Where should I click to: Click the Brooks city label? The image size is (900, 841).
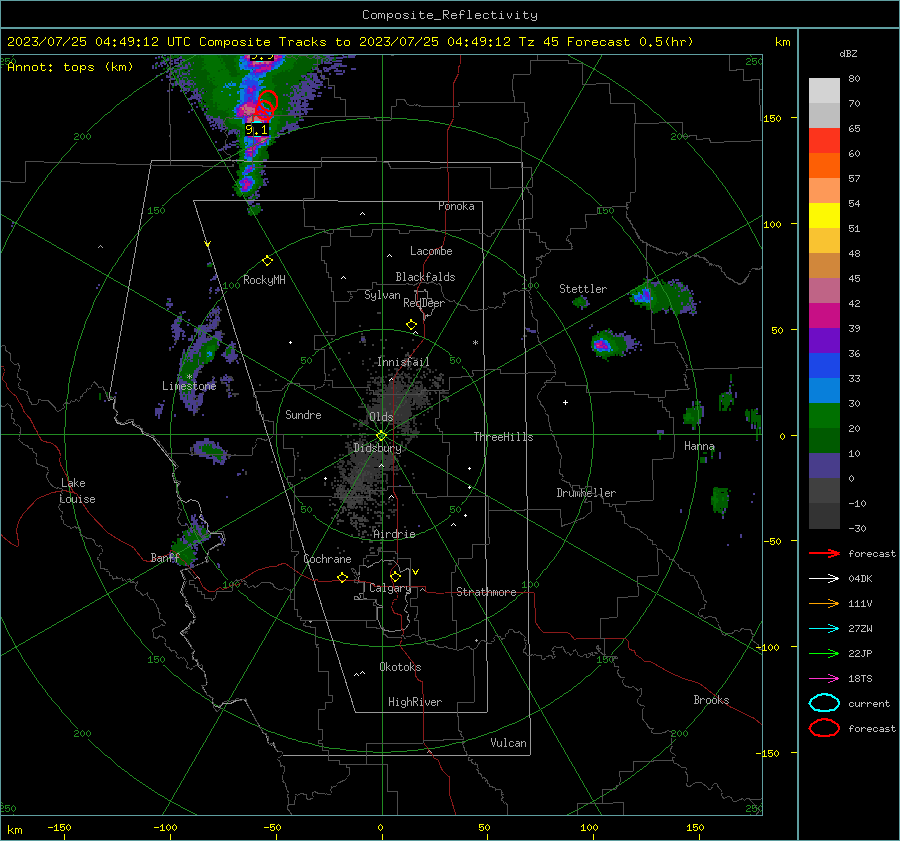pyautogui.click(x=711, y=700)
